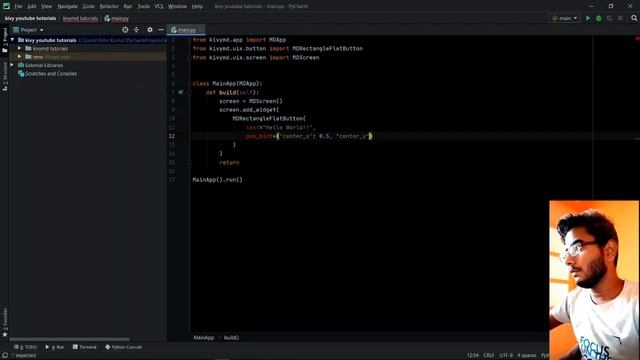Click the expand/collapse all icon in Project panel
Image resolution: width=640 pixels, height=360 pixels.
(136, 30)
